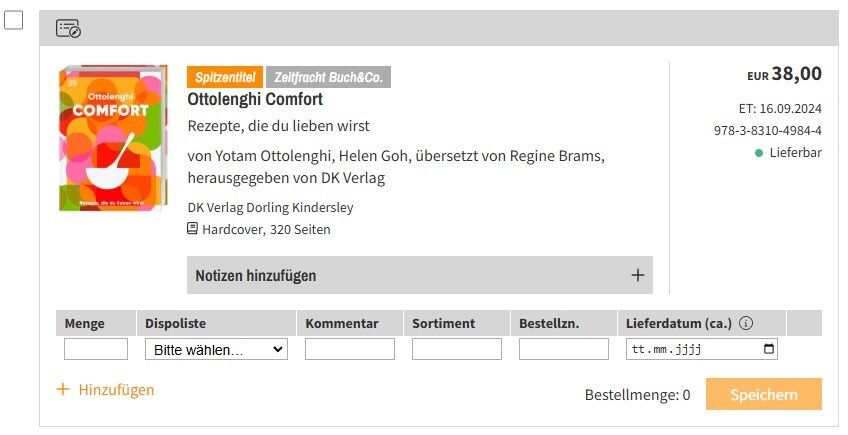Screen dimensions: 848x435
Task: Expand the Notizen hinzufügen section
Action: pyautogui.click(x=420, y=275)
